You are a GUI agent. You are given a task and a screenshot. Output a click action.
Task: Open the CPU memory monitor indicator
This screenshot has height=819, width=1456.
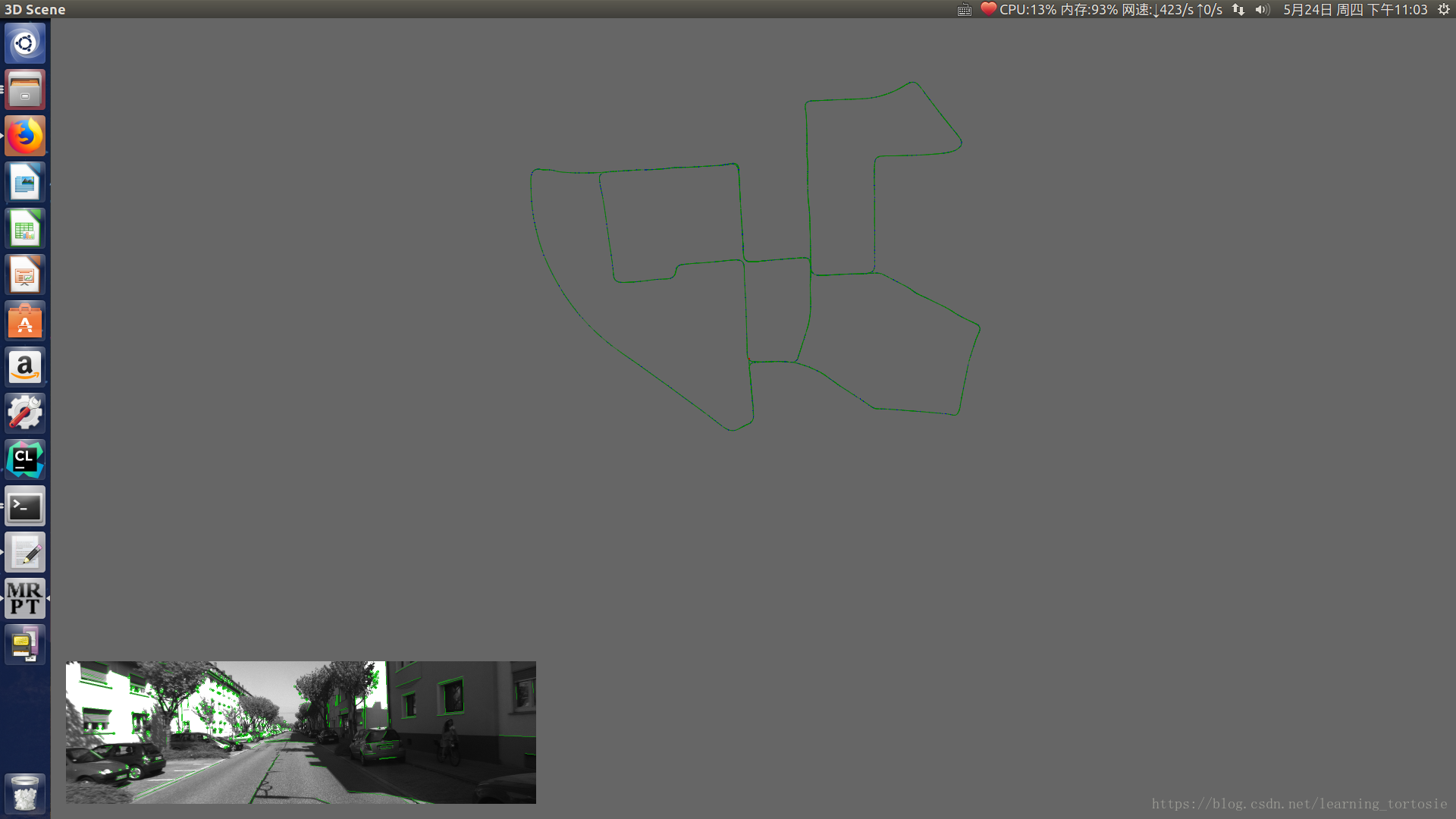(x=1101, y=10)
